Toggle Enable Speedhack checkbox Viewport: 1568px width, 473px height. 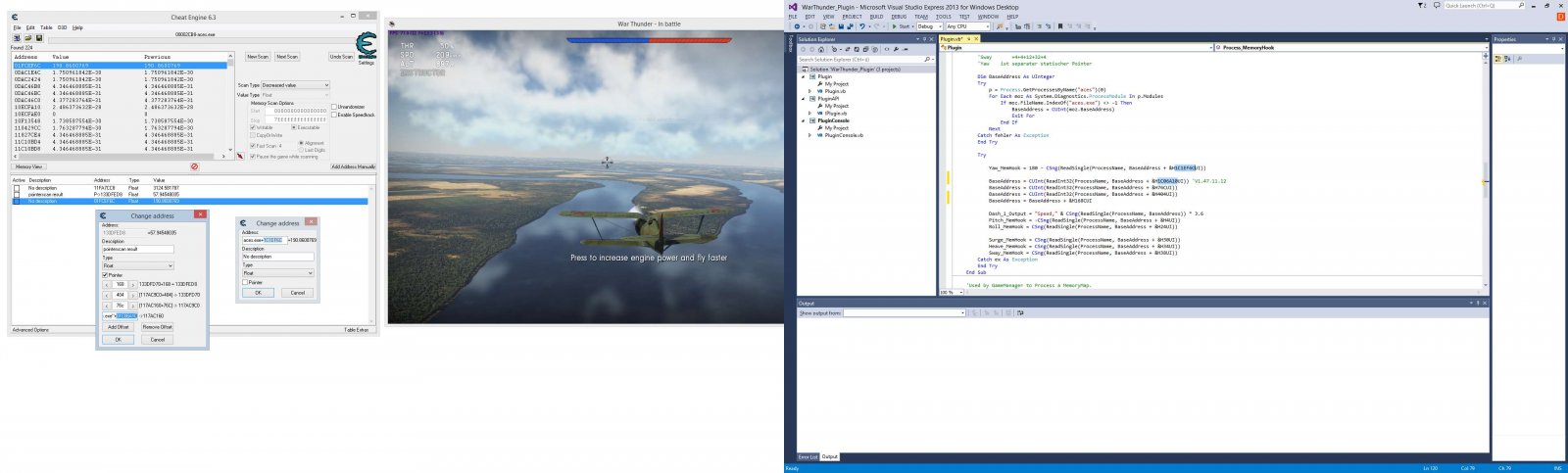[x=334, y=115]
